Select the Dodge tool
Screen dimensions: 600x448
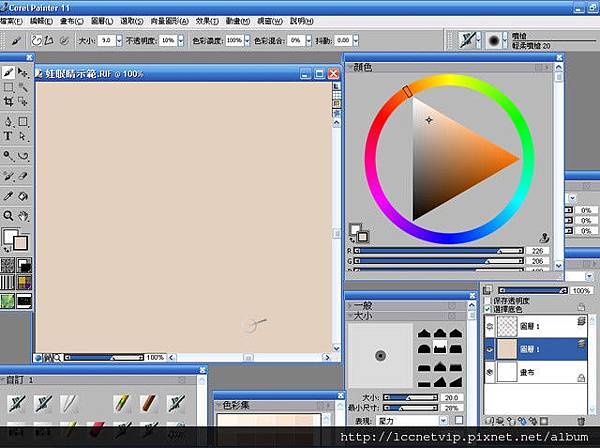pos(8,156)
